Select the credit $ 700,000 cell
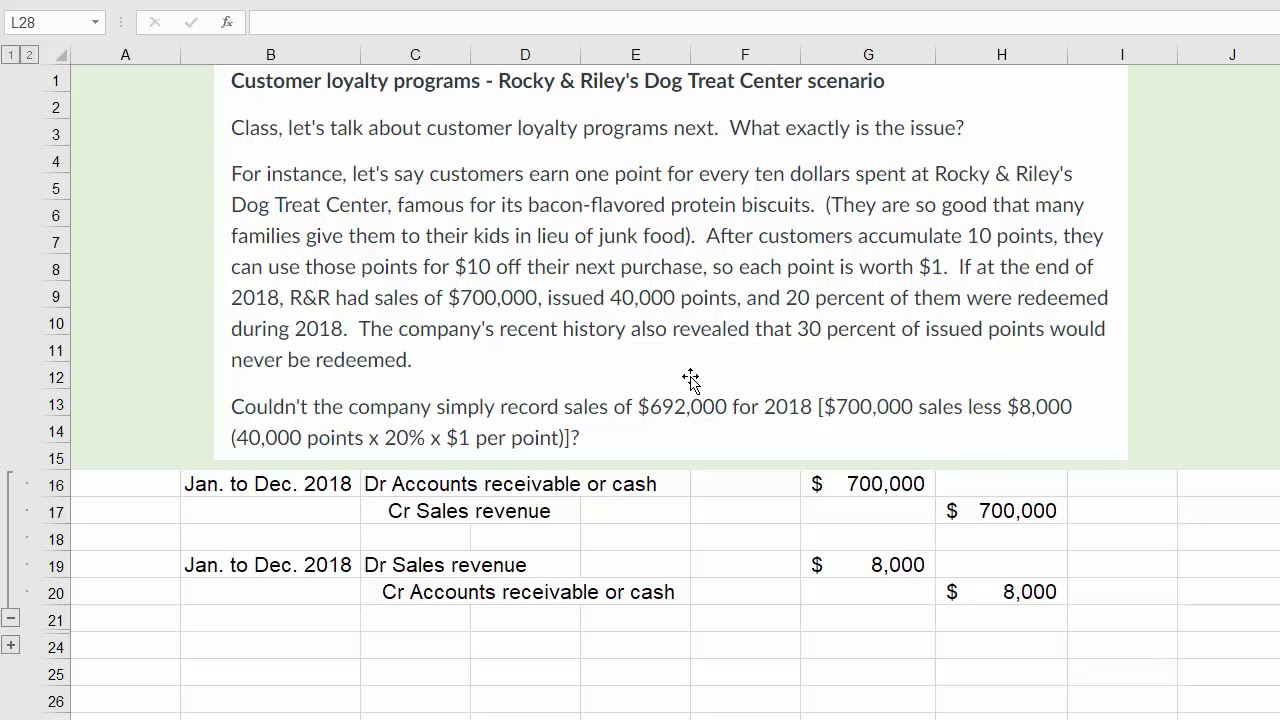Image resolution: width=1280 pixels, height=720 pixels. [x=1001, y=511]
